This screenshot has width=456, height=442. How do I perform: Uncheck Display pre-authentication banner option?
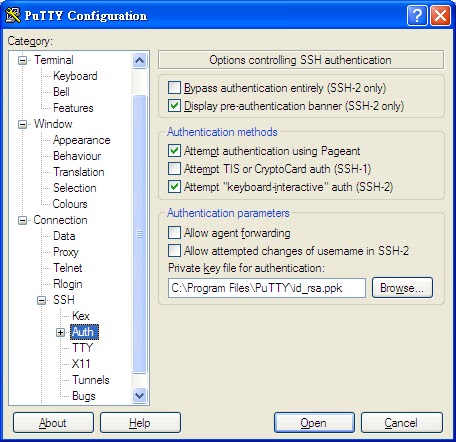tap(174, 106)
